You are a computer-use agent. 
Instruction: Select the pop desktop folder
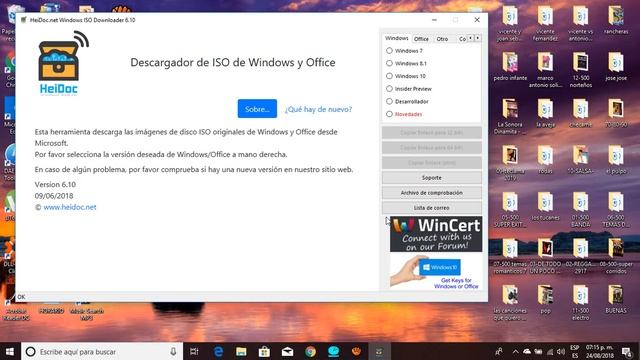coord(545,299)
